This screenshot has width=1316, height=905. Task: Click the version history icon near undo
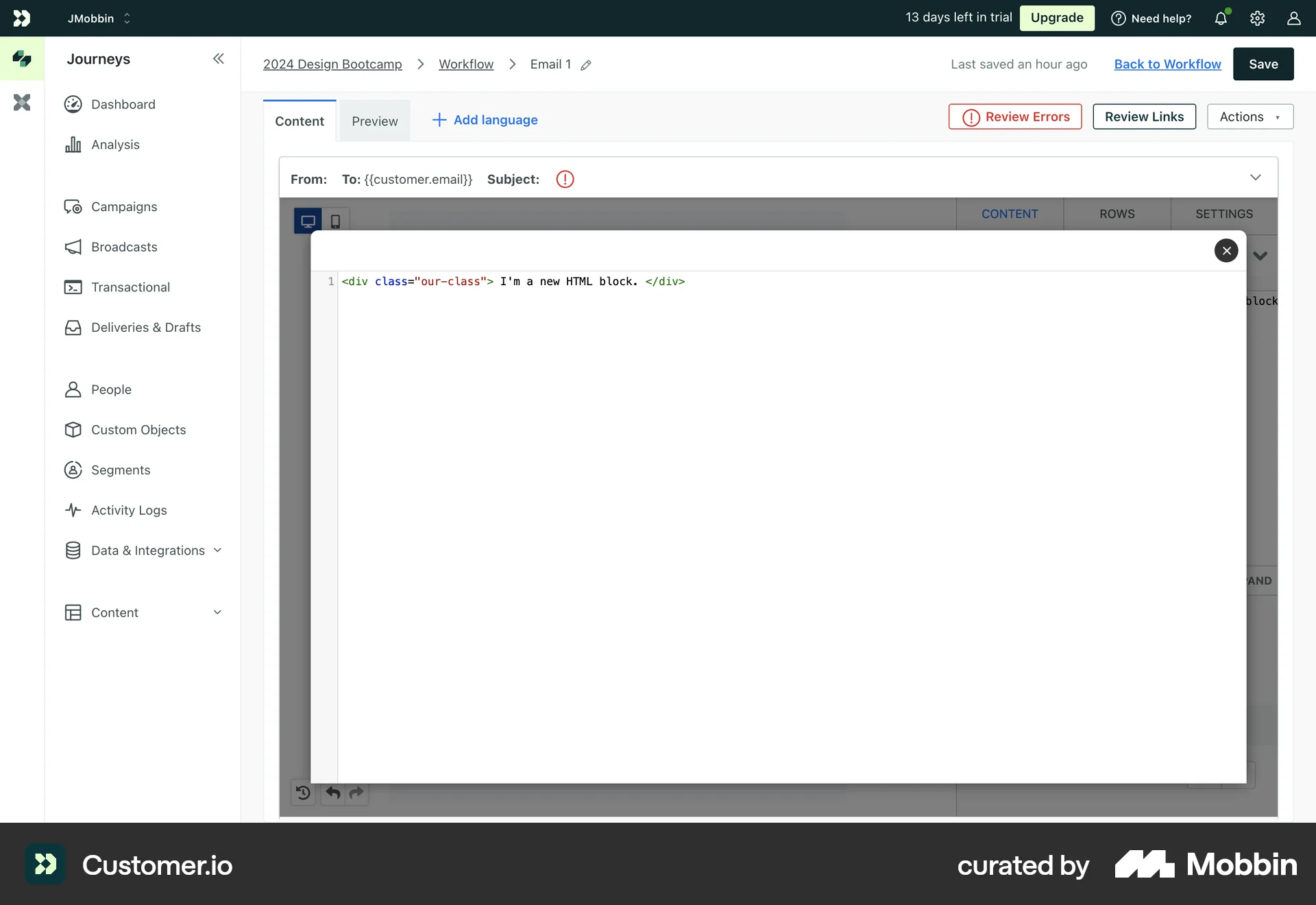(x=303, y=793)
